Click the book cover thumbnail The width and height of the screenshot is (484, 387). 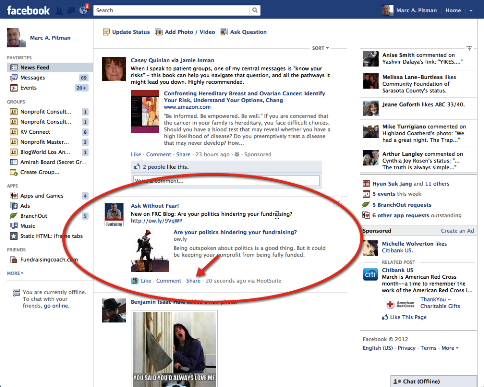145,111
